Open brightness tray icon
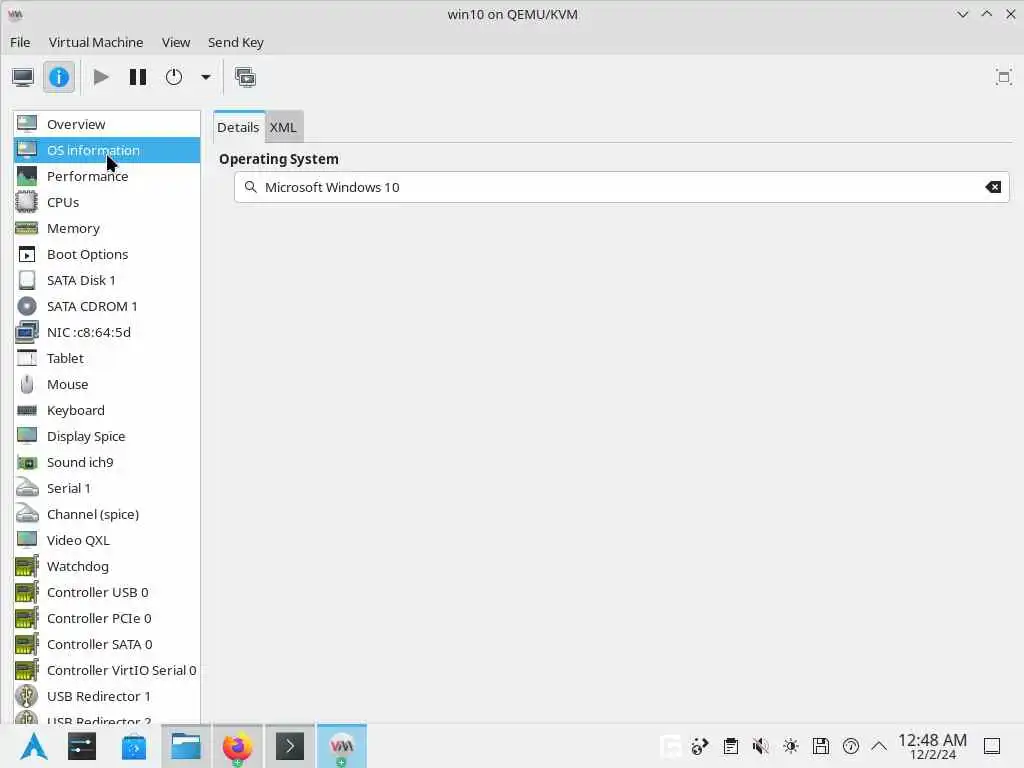The image size is (1024, 768). 791,746
